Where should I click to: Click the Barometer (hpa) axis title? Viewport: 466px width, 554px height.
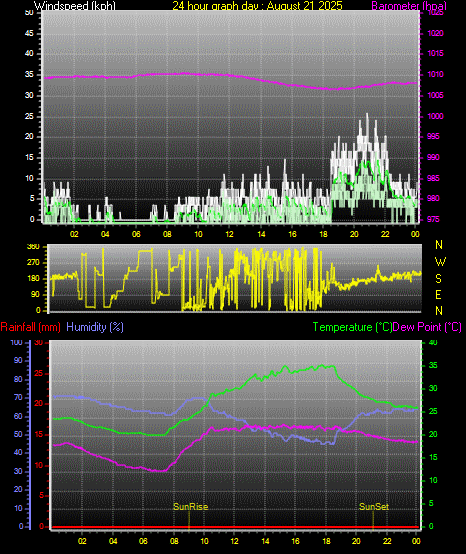coord(409,5)
